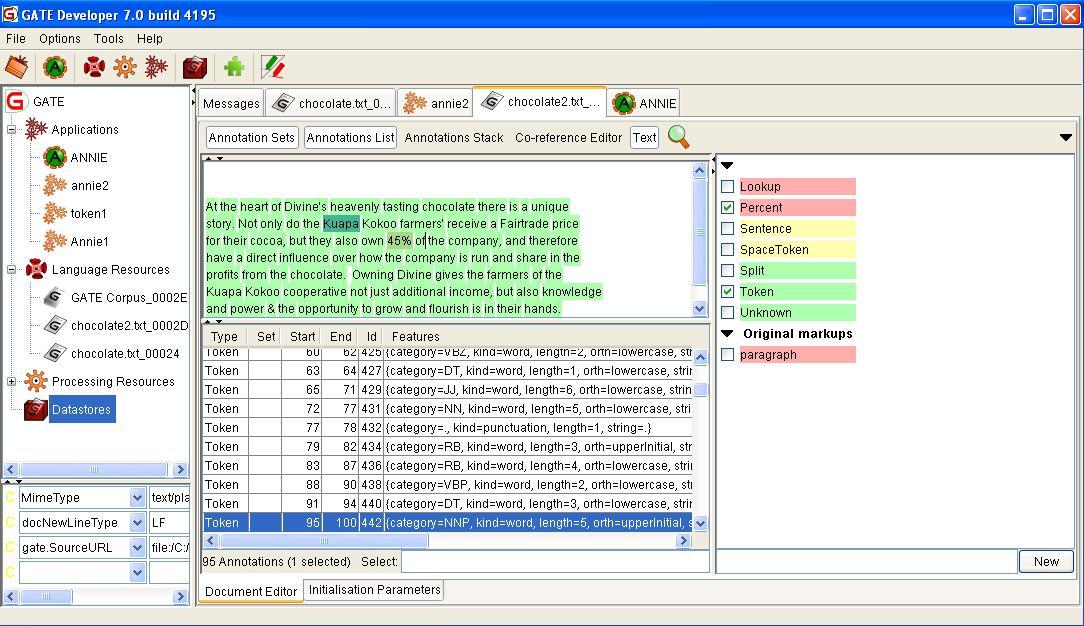The image size is (1084, 626).
Task: Click the Percent pink color label
Action: (x=797, y=207)
